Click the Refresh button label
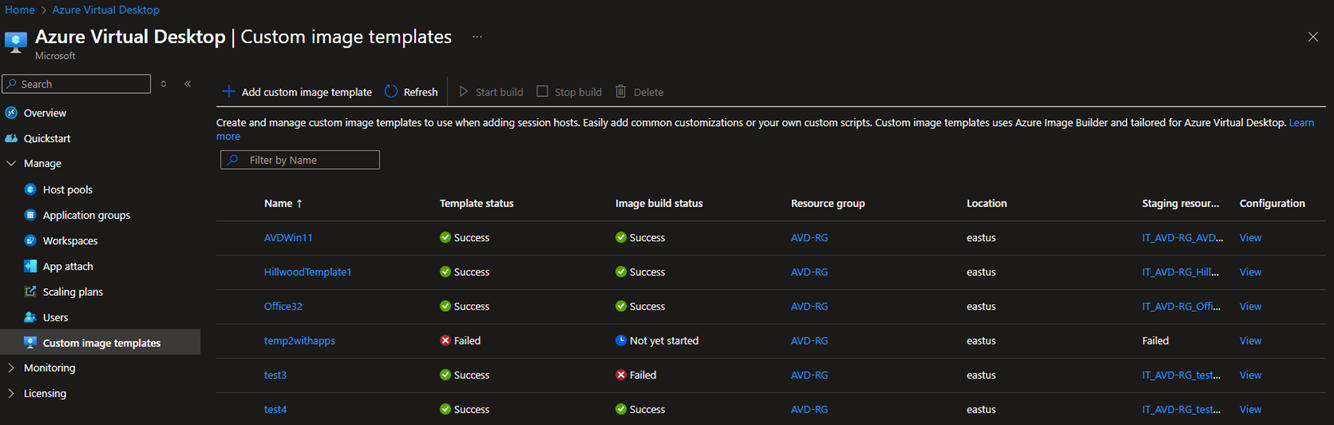Screen dimensions: 1334x425 pos(421,92)
